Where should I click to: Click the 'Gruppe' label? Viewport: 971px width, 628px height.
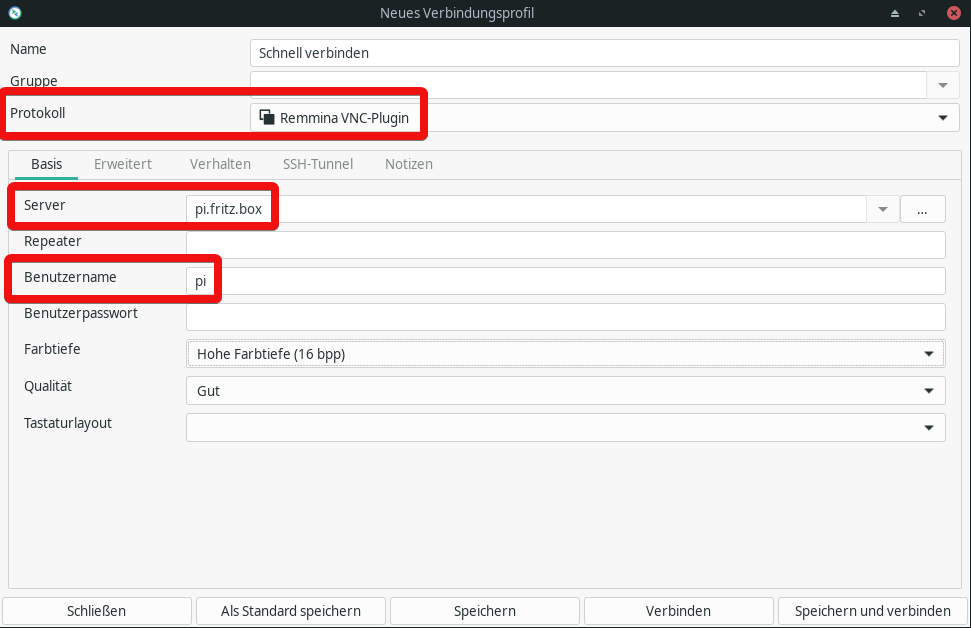coord(33,81)
